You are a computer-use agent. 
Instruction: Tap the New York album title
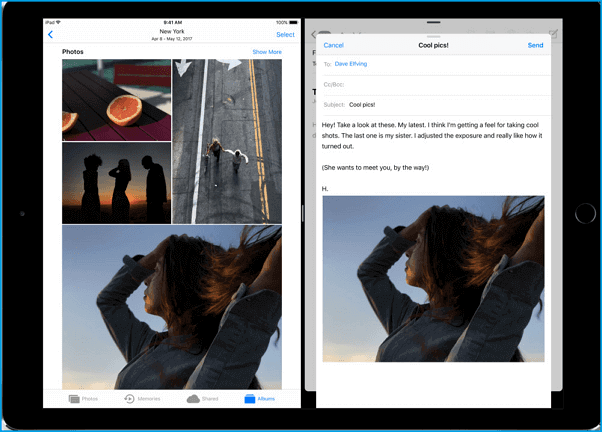pyautogui.click(x=172, y=31)
